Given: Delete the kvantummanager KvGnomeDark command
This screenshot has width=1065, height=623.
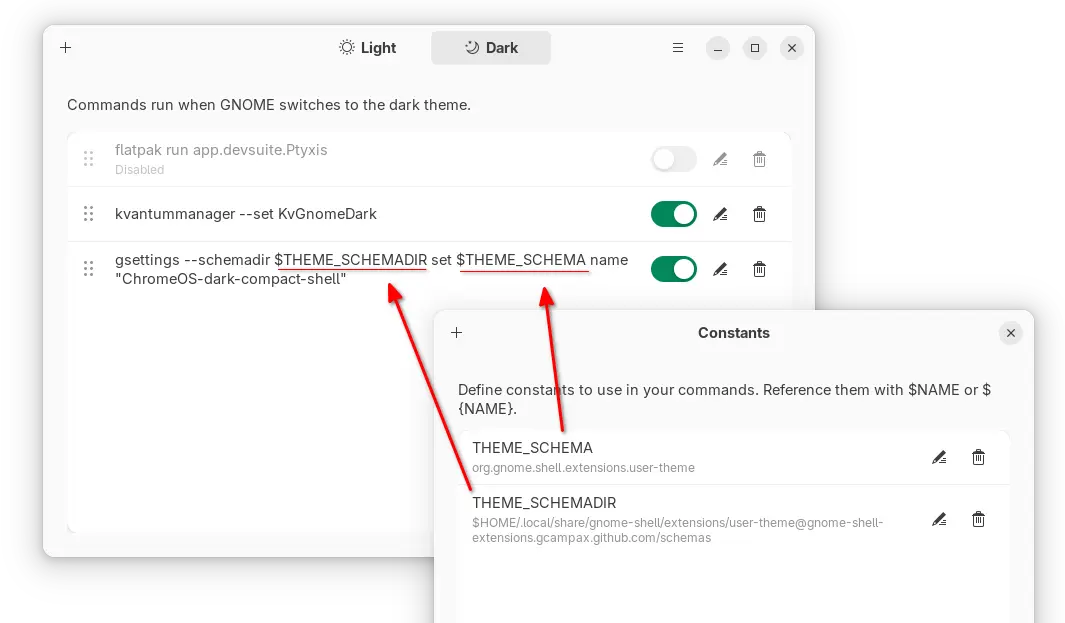Looking at the screenshot, I should coord(759,214).
